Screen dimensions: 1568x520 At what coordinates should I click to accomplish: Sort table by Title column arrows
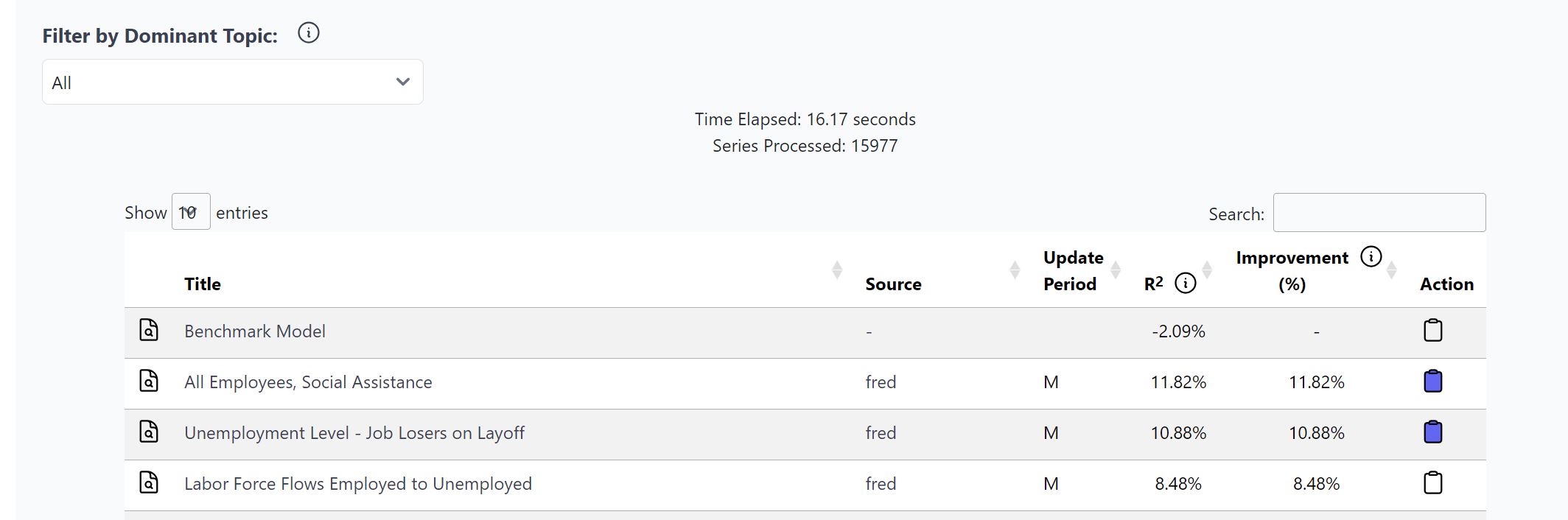[837, 270]
